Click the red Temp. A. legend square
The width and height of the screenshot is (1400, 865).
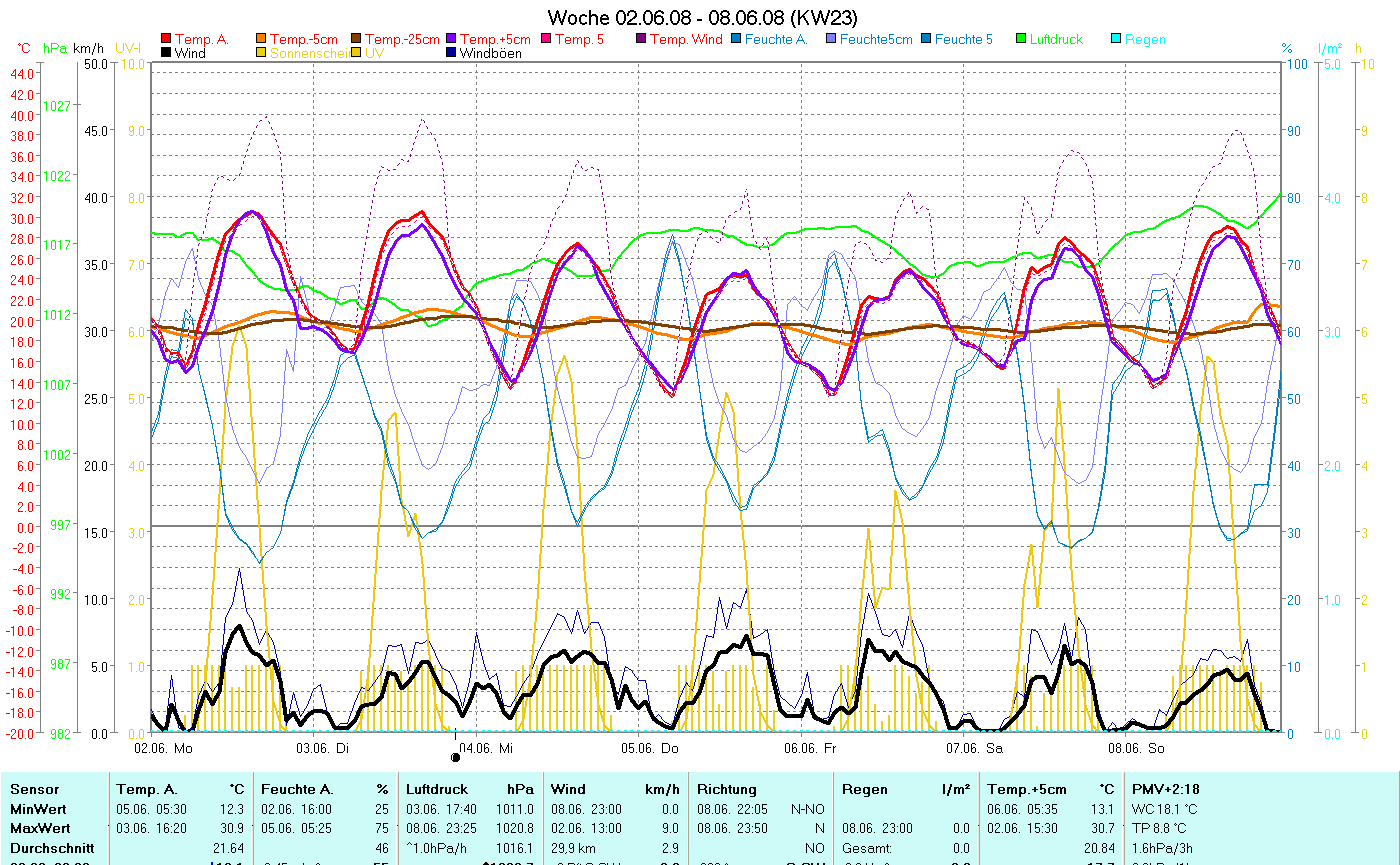click(x=166, y=39)
